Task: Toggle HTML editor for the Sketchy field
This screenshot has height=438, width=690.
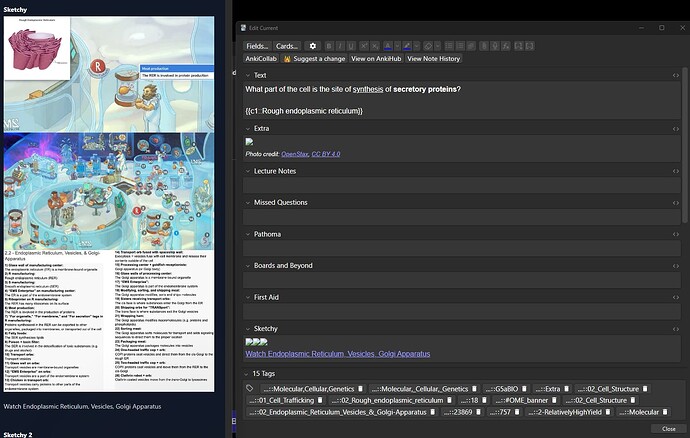Action: point(675,329)
